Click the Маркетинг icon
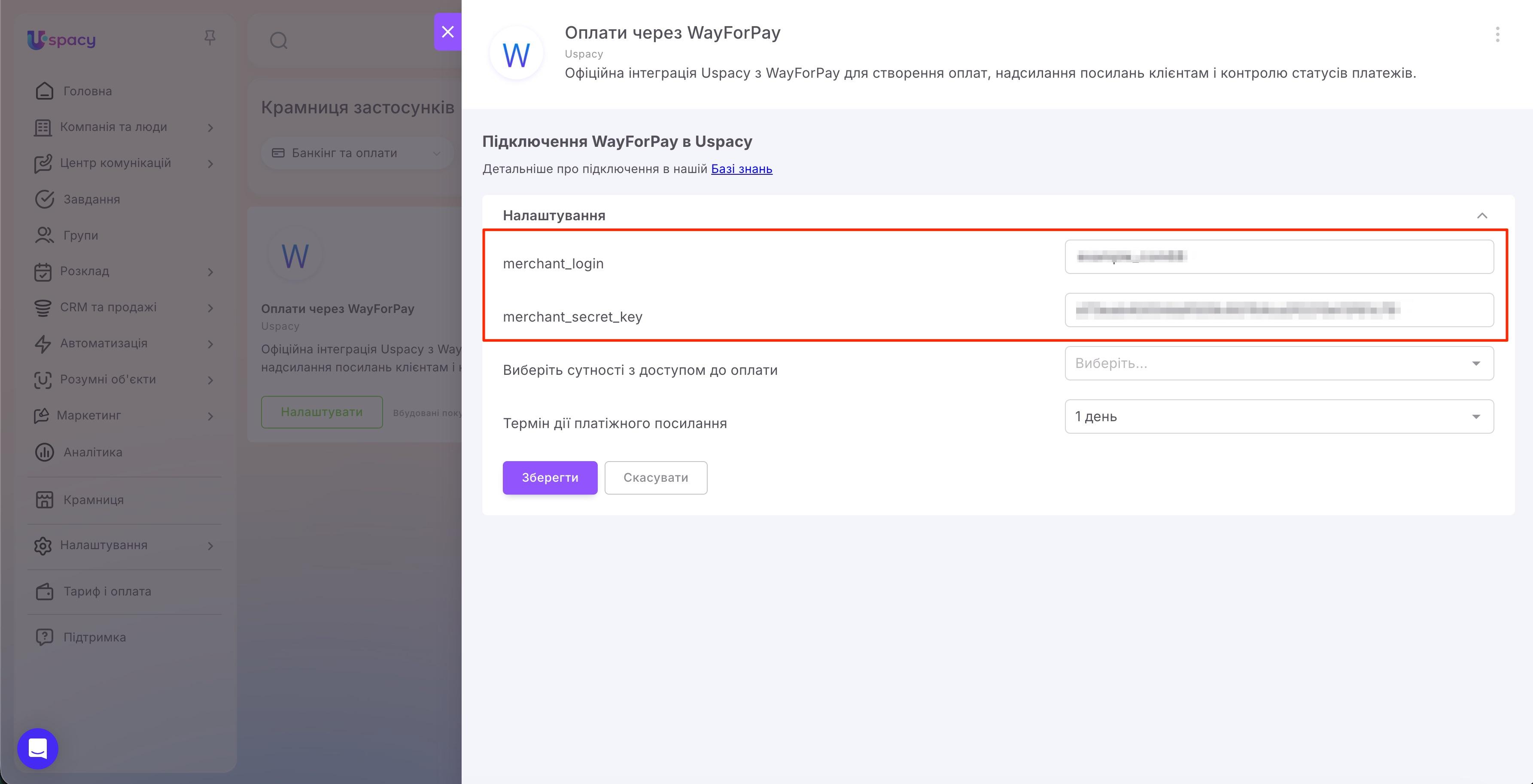 coord(41,416)
